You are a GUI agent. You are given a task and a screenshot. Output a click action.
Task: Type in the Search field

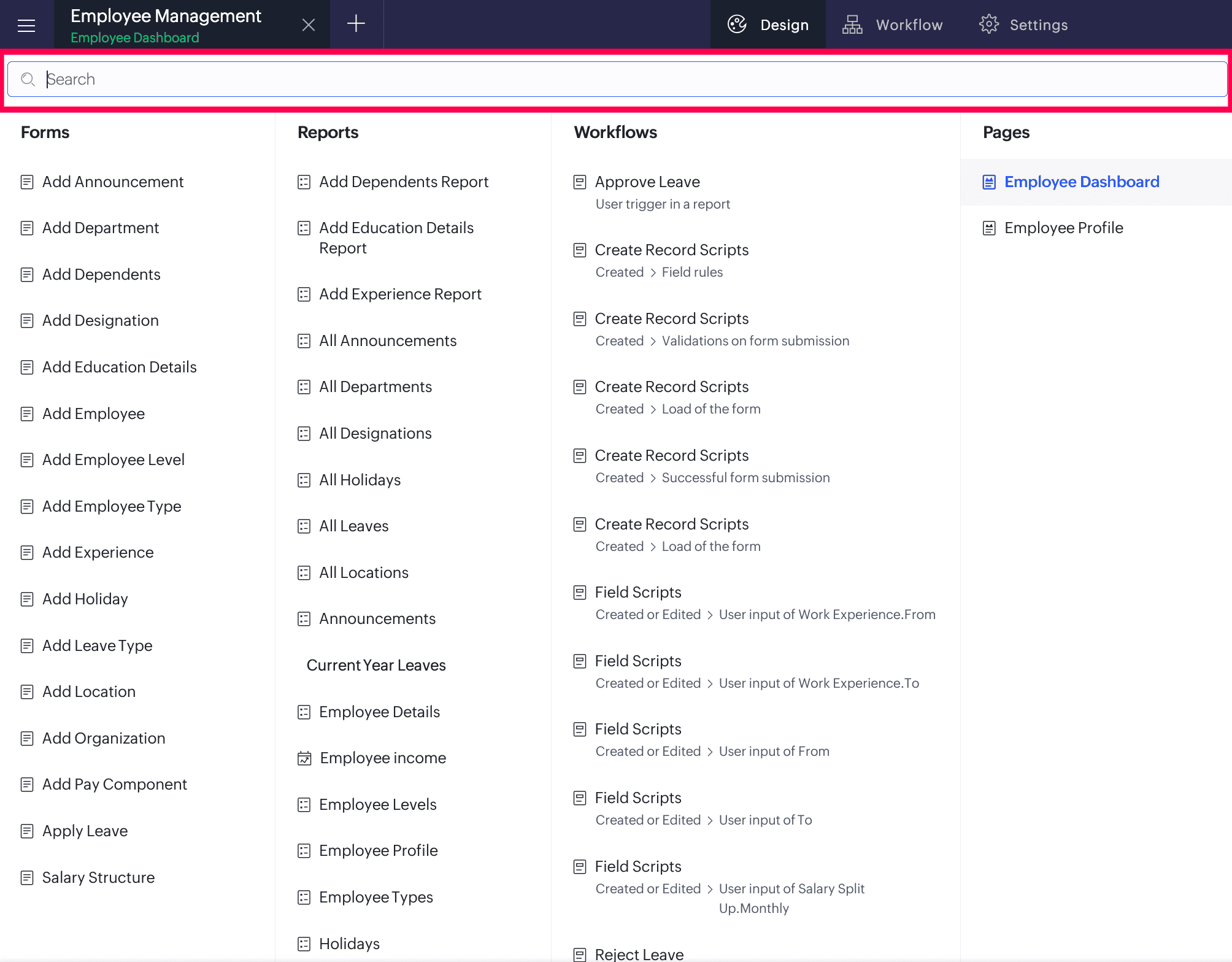614,79
